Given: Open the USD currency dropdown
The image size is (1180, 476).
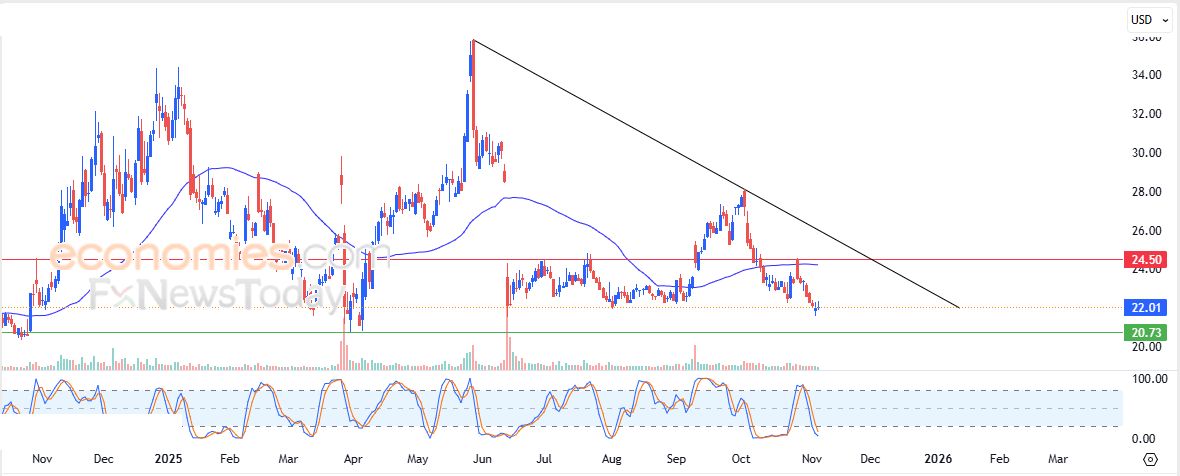Looking at the screenshot, I should click(1149, 19).
